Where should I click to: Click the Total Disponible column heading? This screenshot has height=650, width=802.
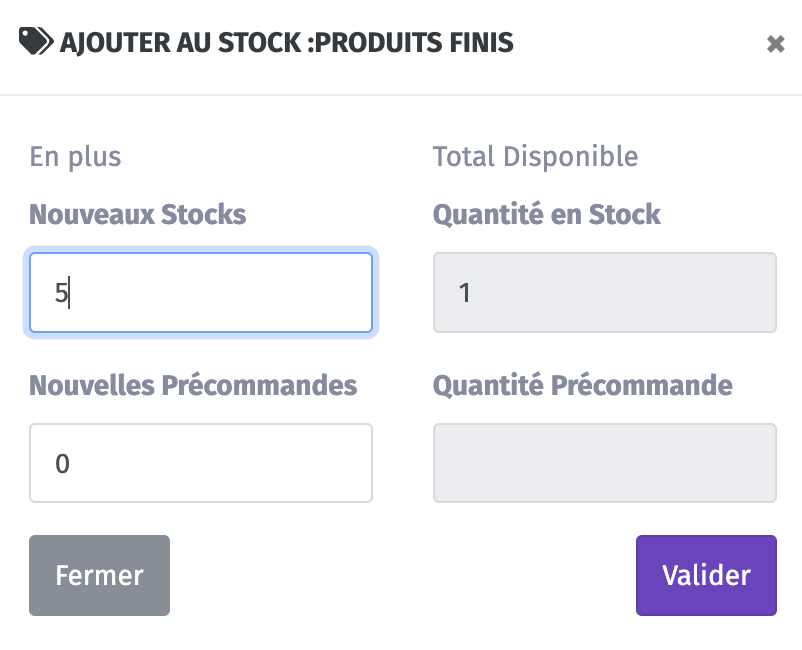coord(536,156)
